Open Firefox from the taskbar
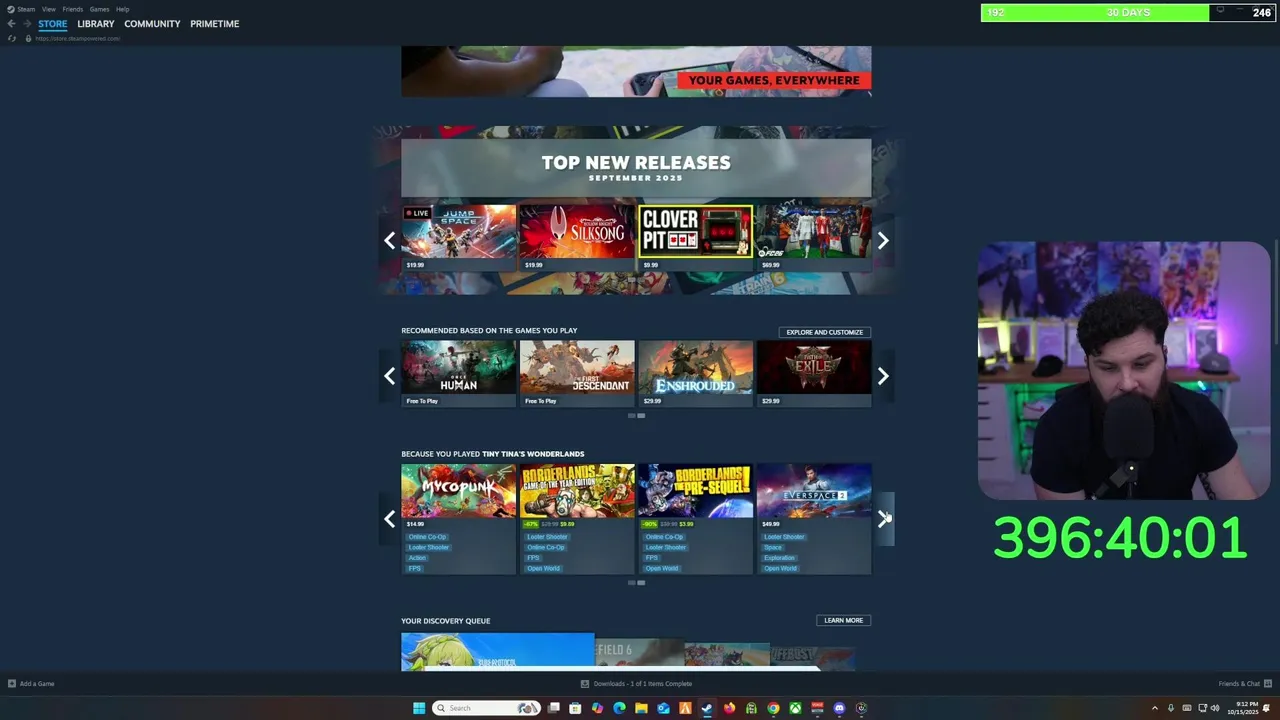 (729, 708)
